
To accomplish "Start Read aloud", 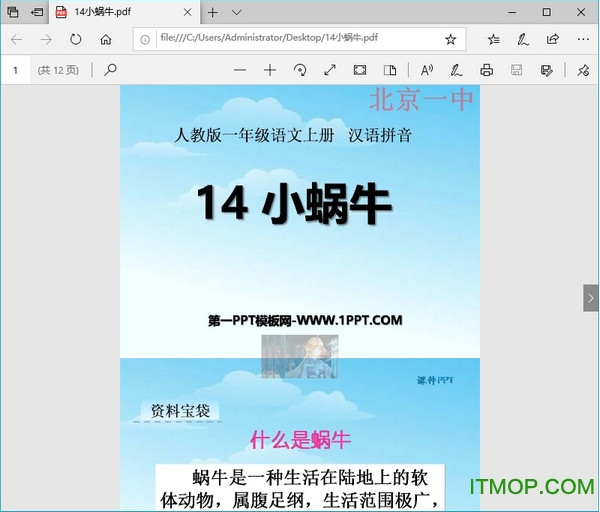I will (x=427, y=70).
